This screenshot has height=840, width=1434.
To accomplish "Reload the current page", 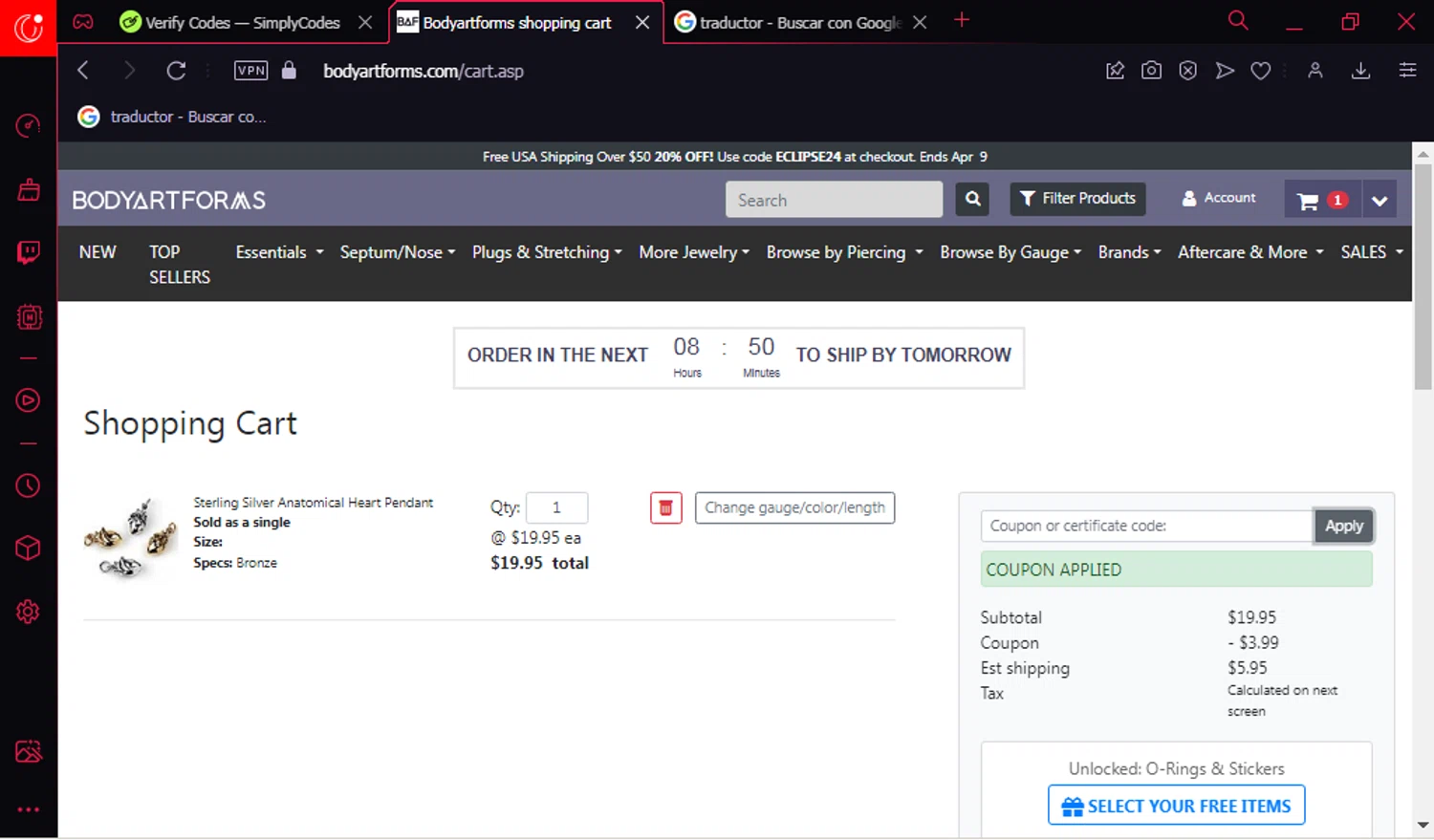I will pos(176,70).
